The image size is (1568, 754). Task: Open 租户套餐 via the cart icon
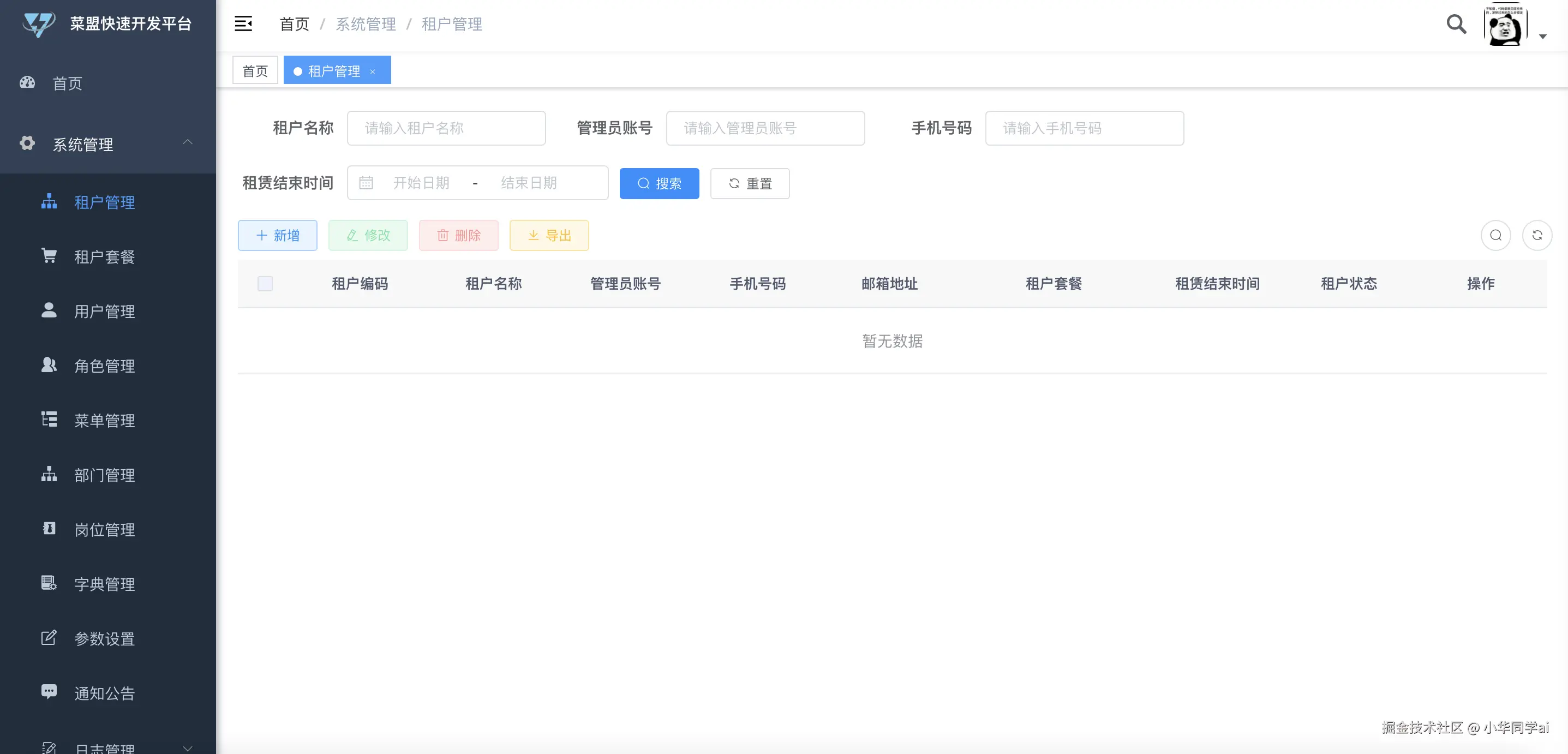click(49, 256)
